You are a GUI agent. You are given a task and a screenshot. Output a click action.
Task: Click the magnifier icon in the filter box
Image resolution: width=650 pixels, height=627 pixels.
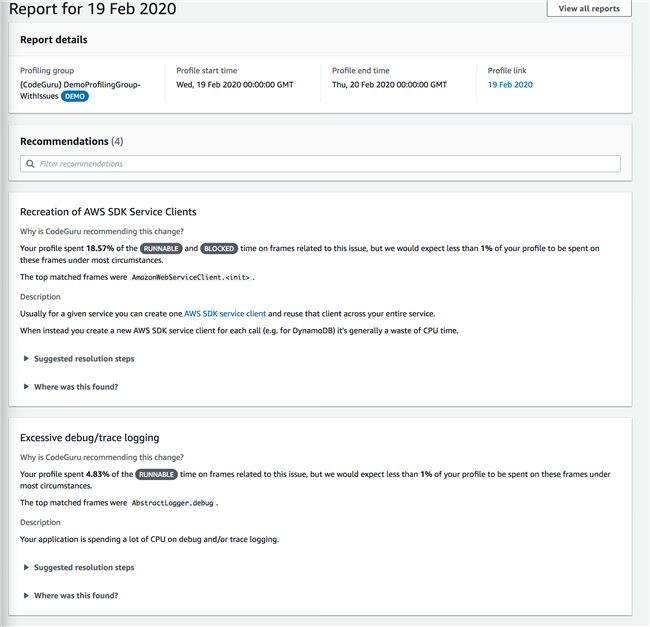tap(31, 164)
